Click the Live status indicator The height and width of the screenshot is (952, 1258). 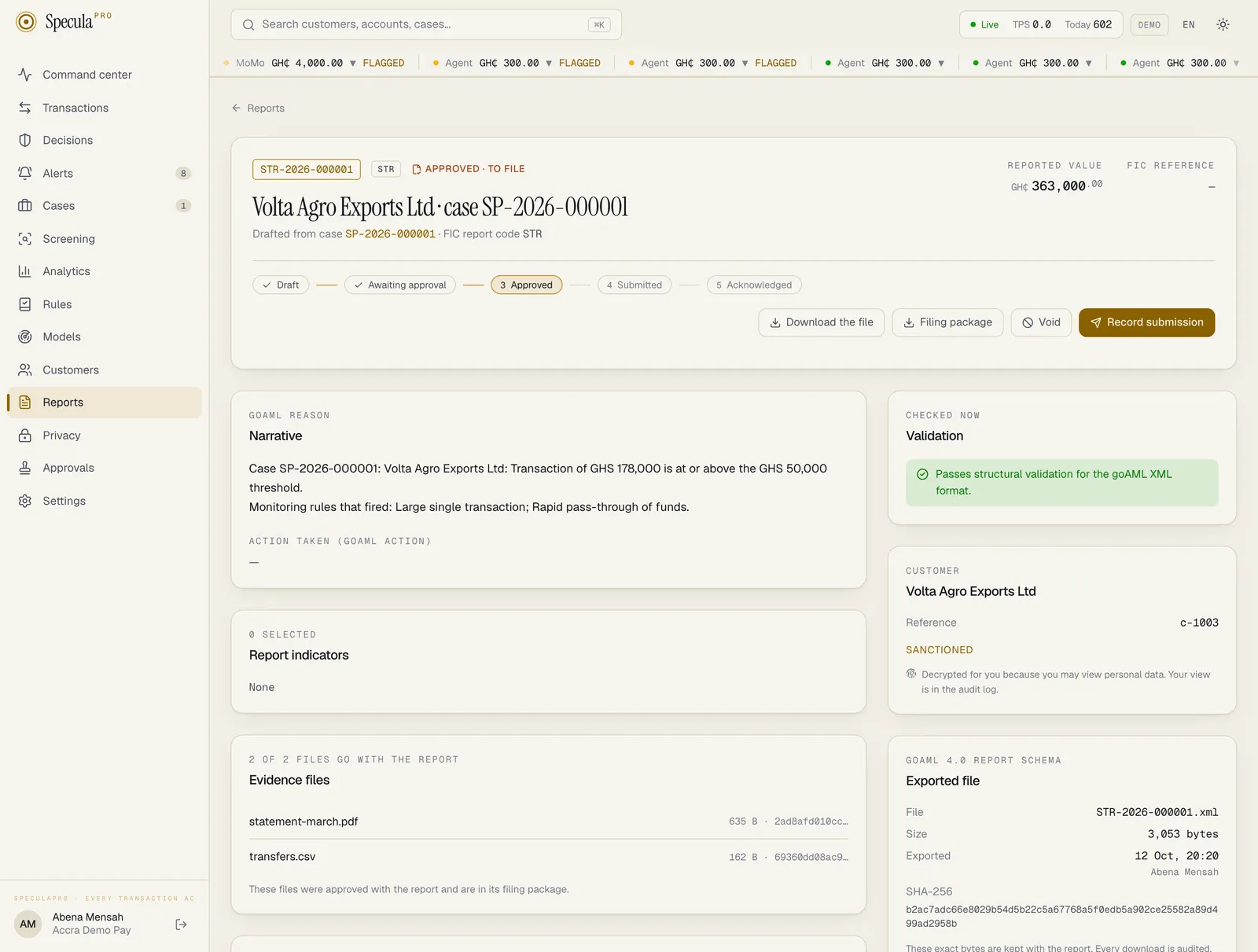[984, 25]
